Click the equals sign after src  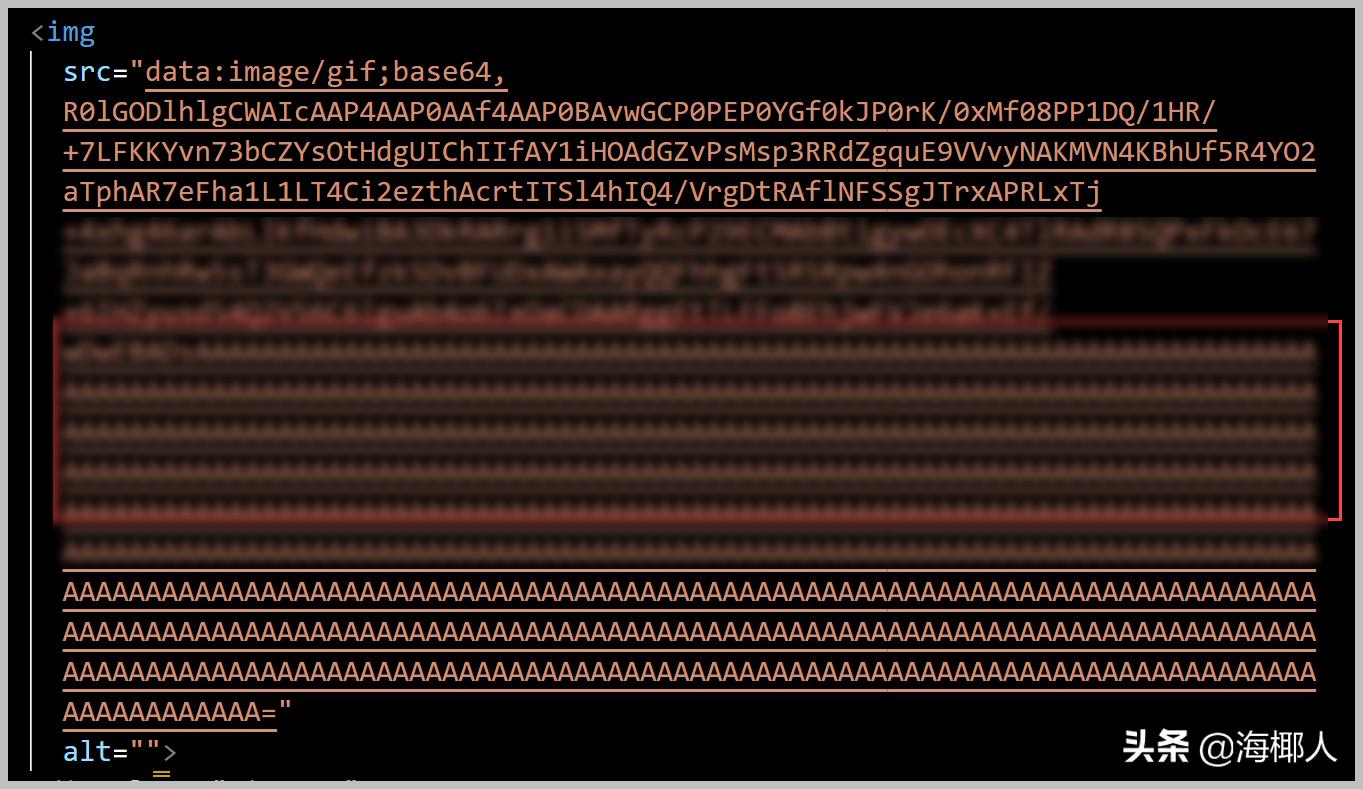pos(121,73)
